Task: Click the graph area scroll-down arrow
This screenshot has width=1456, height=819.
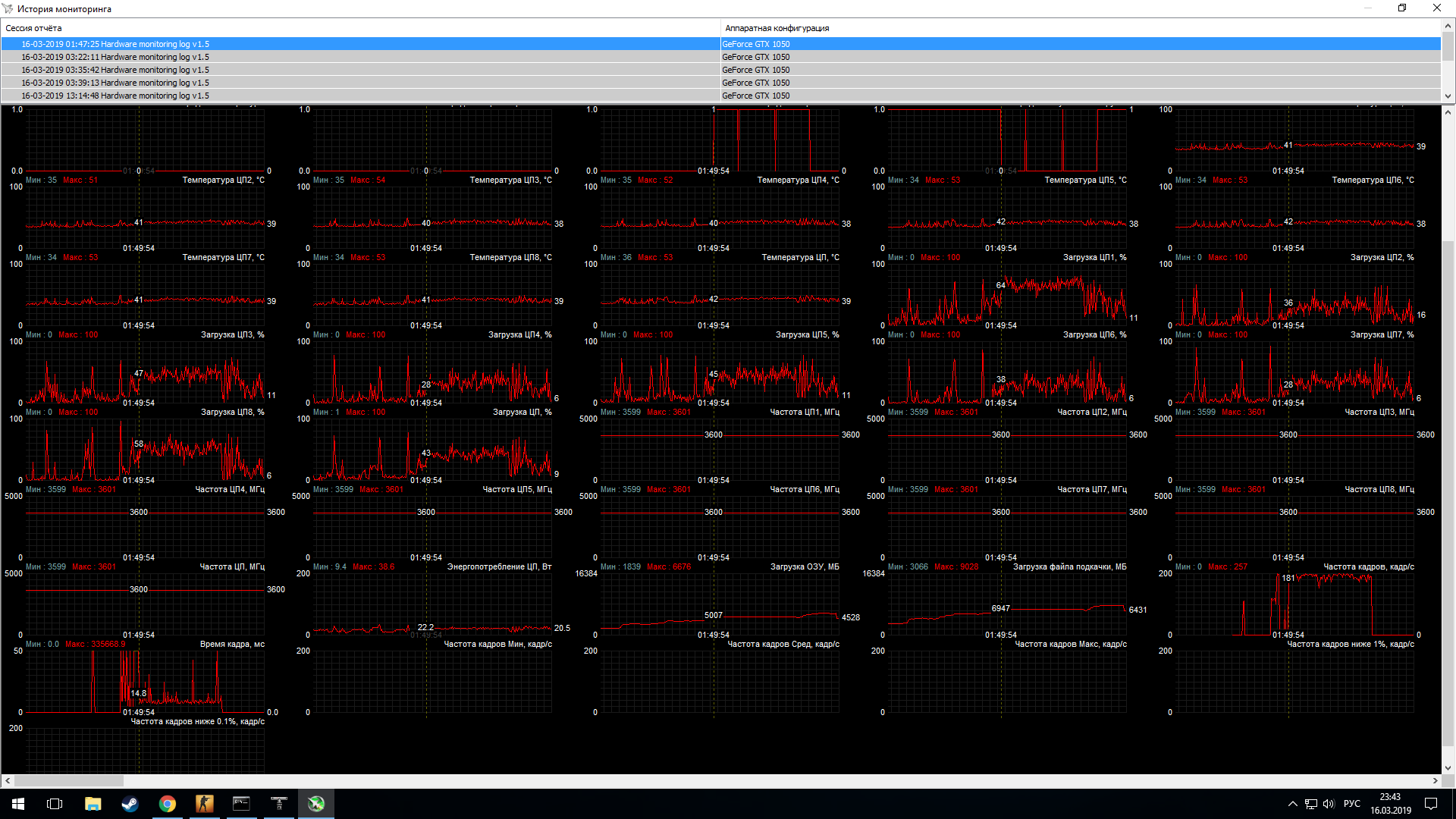Action: [1448, 767]
